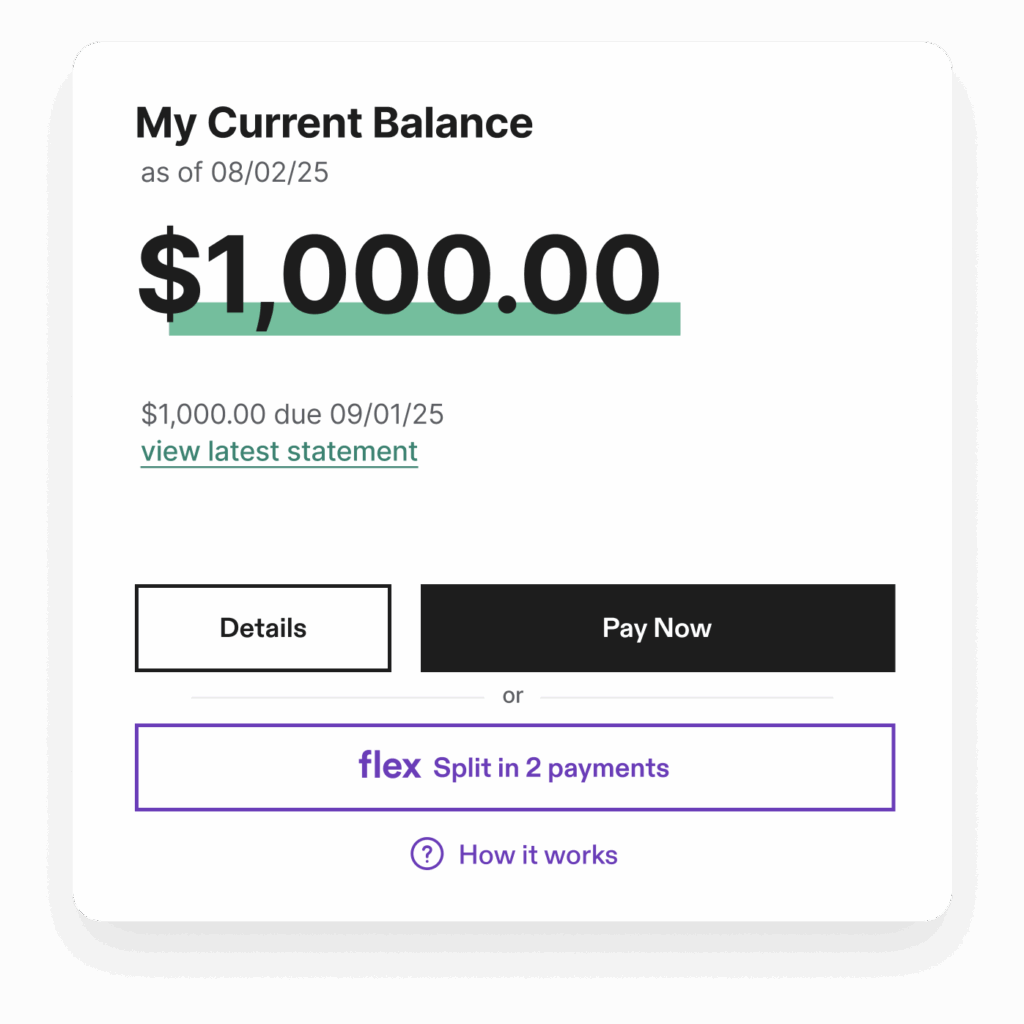Click the question mark help icon
The image size is (1024, 1024).
point(427,855)
